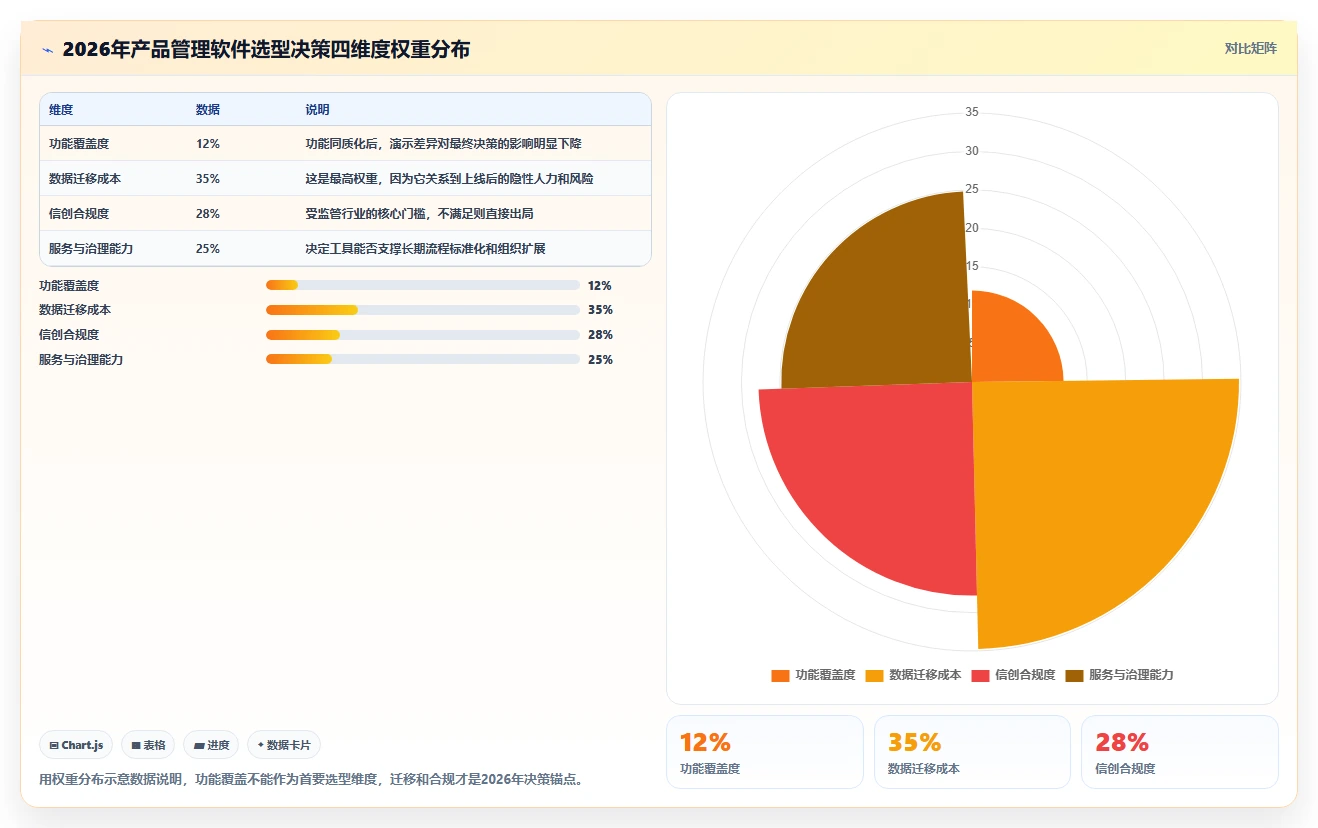This screenshot has width=1318, height=828.
Task: Click the 35% table cell
Action: (208, 179)
